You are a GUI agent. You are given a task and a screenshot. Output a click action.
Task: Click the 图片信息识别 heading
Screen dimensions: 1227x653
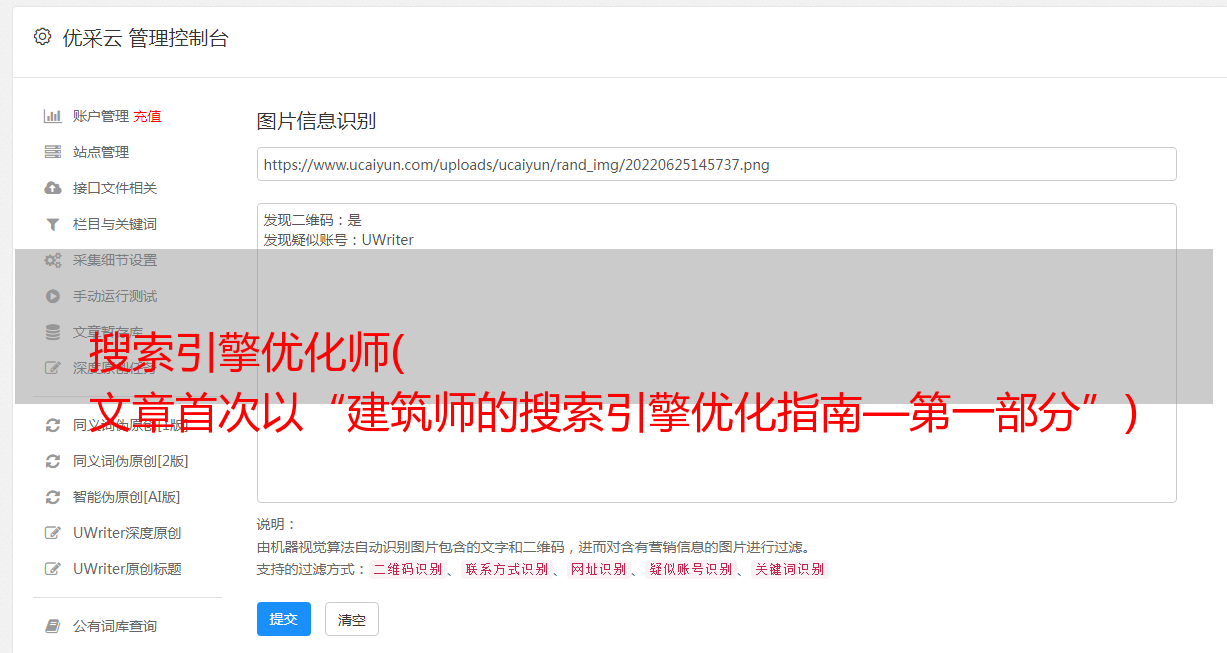point(316,121)
